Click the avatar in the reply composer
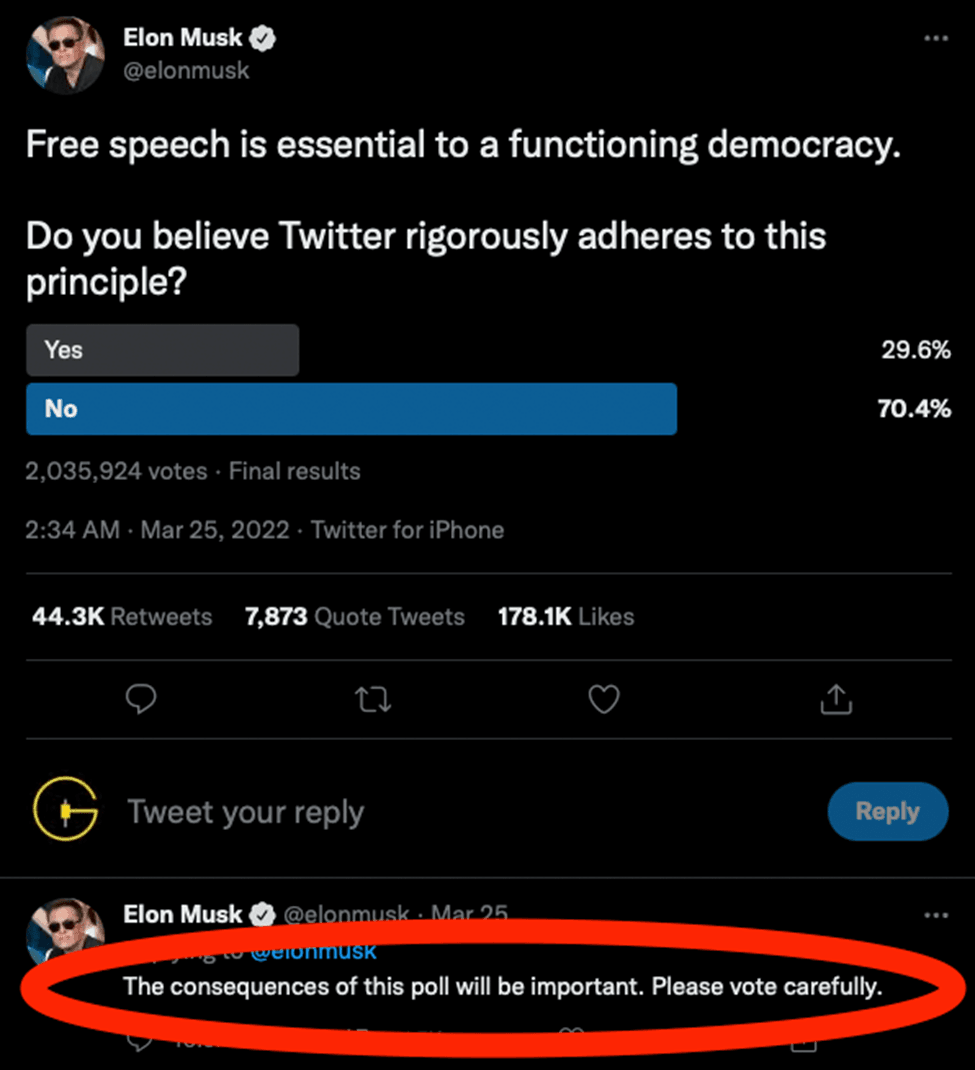 (x=64, y=811)
